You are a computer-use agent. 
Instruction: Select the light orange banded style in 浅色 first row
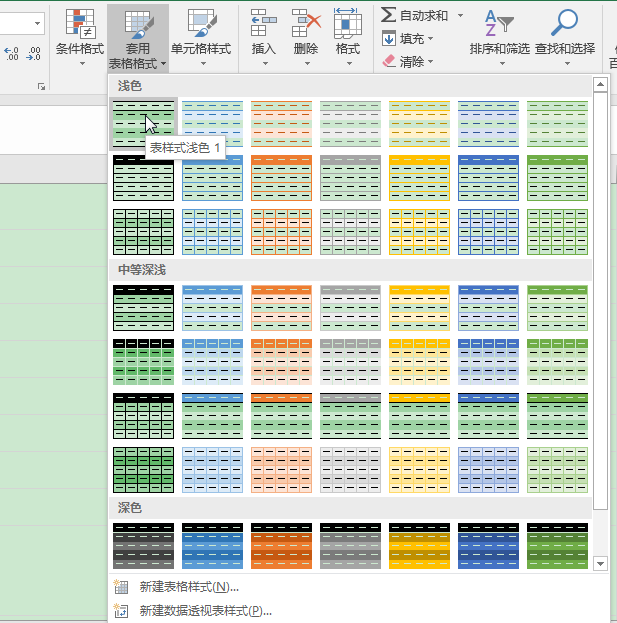pos(281,124)
